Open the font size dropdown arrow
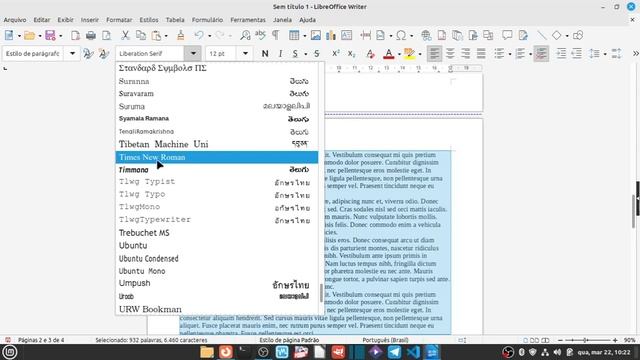This screenshot has width=640, height=360. (245, 53)
